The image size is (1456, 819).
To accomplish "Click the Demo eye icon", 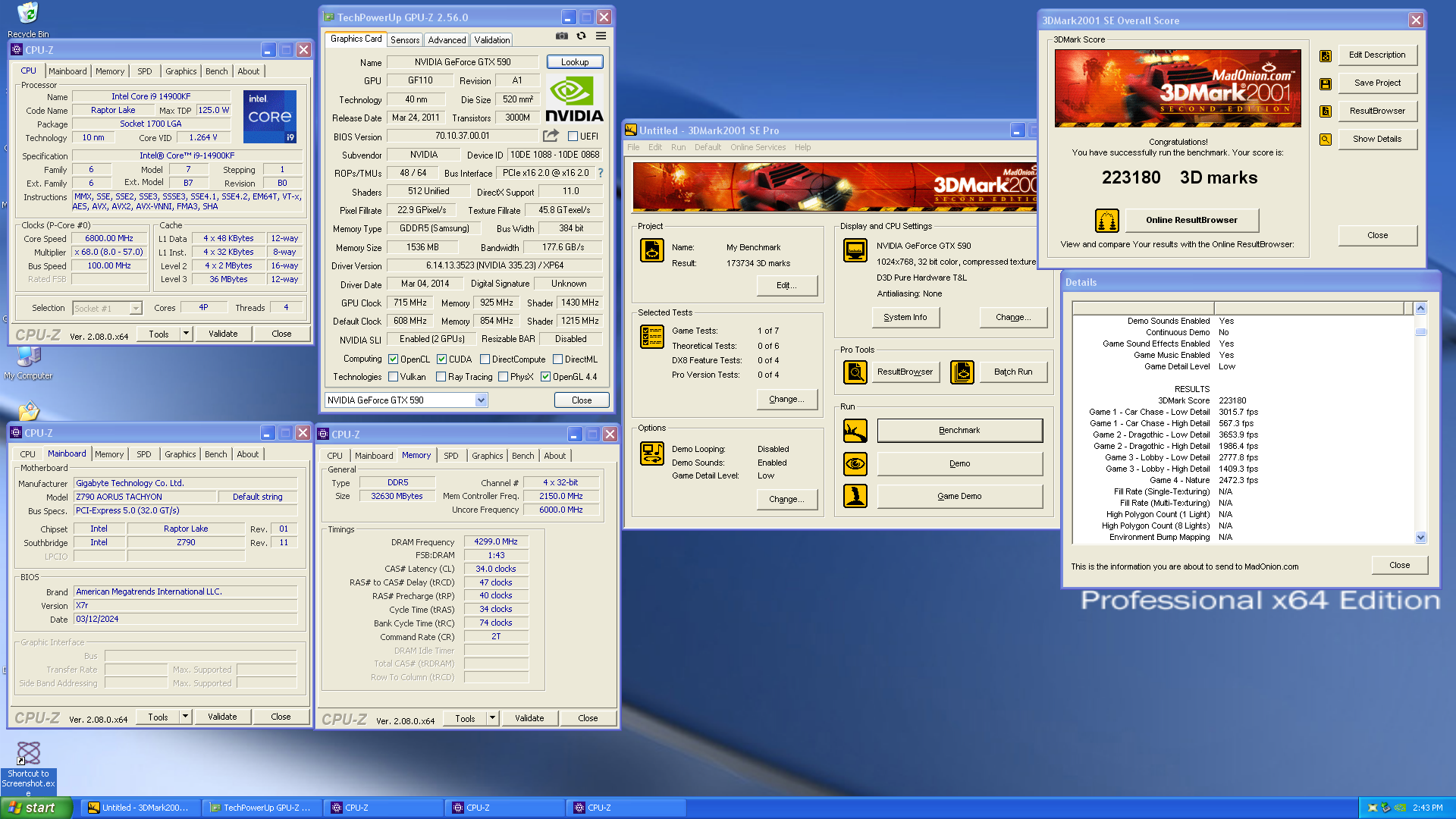I will point(855,463).
